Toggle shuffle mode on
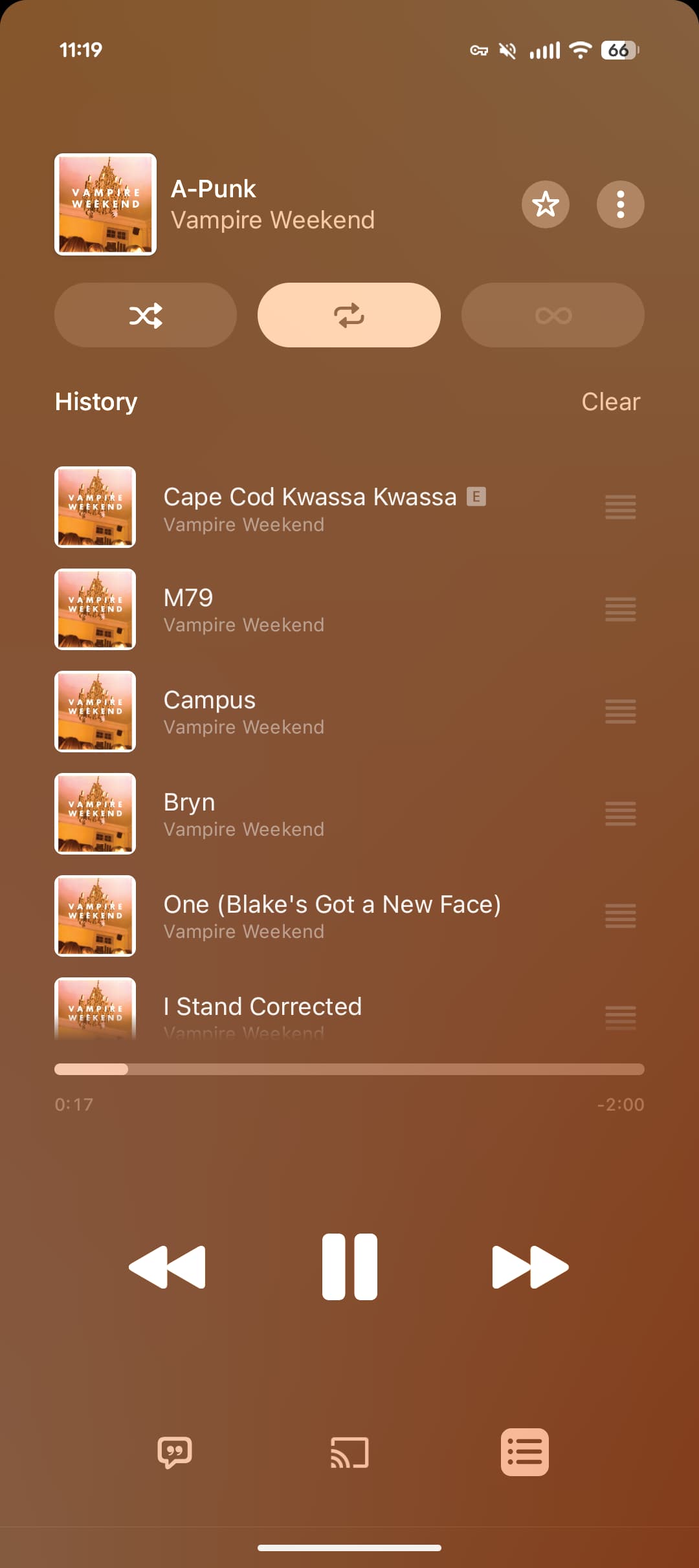Screen dimensions: 699x1568 coord(146,315)
